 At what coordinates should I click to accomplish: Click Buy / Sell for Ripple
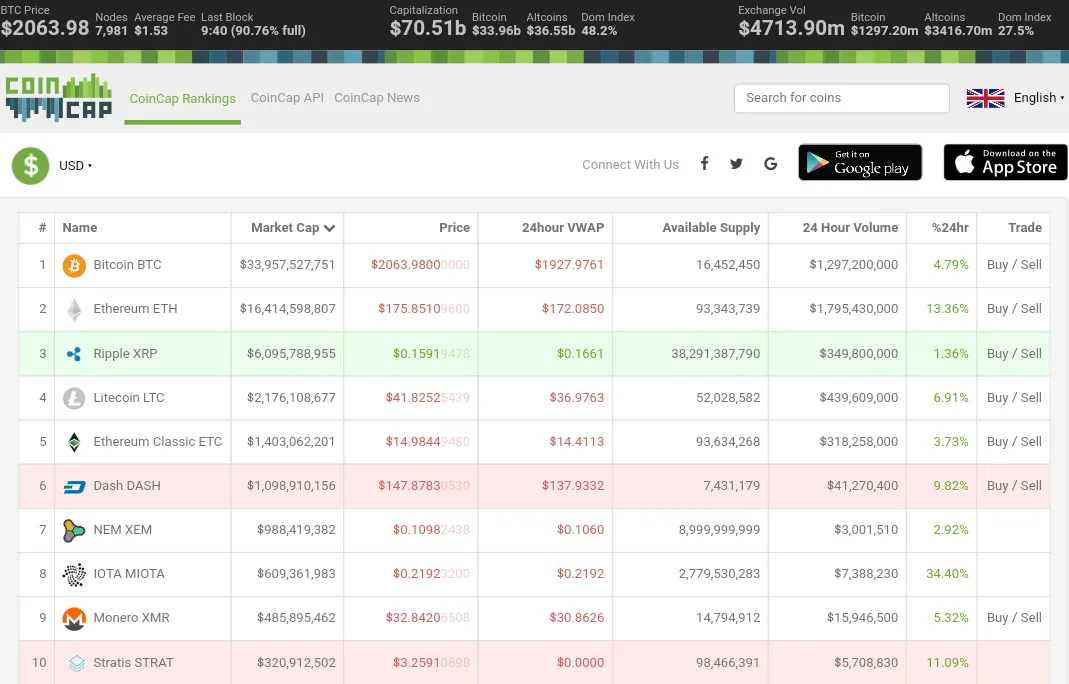[1014, 353]
